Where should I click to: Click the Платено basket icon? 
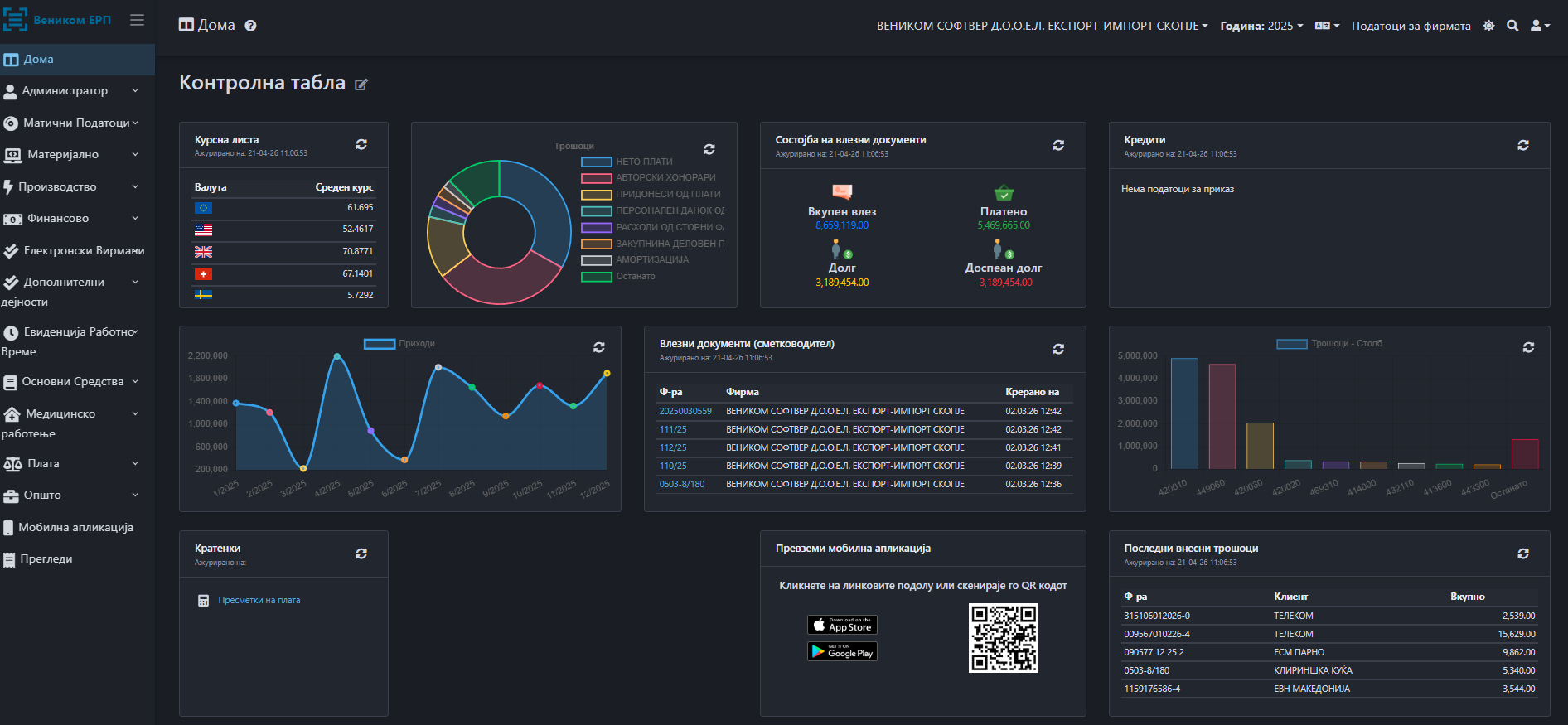click(x=1004, y=192)
